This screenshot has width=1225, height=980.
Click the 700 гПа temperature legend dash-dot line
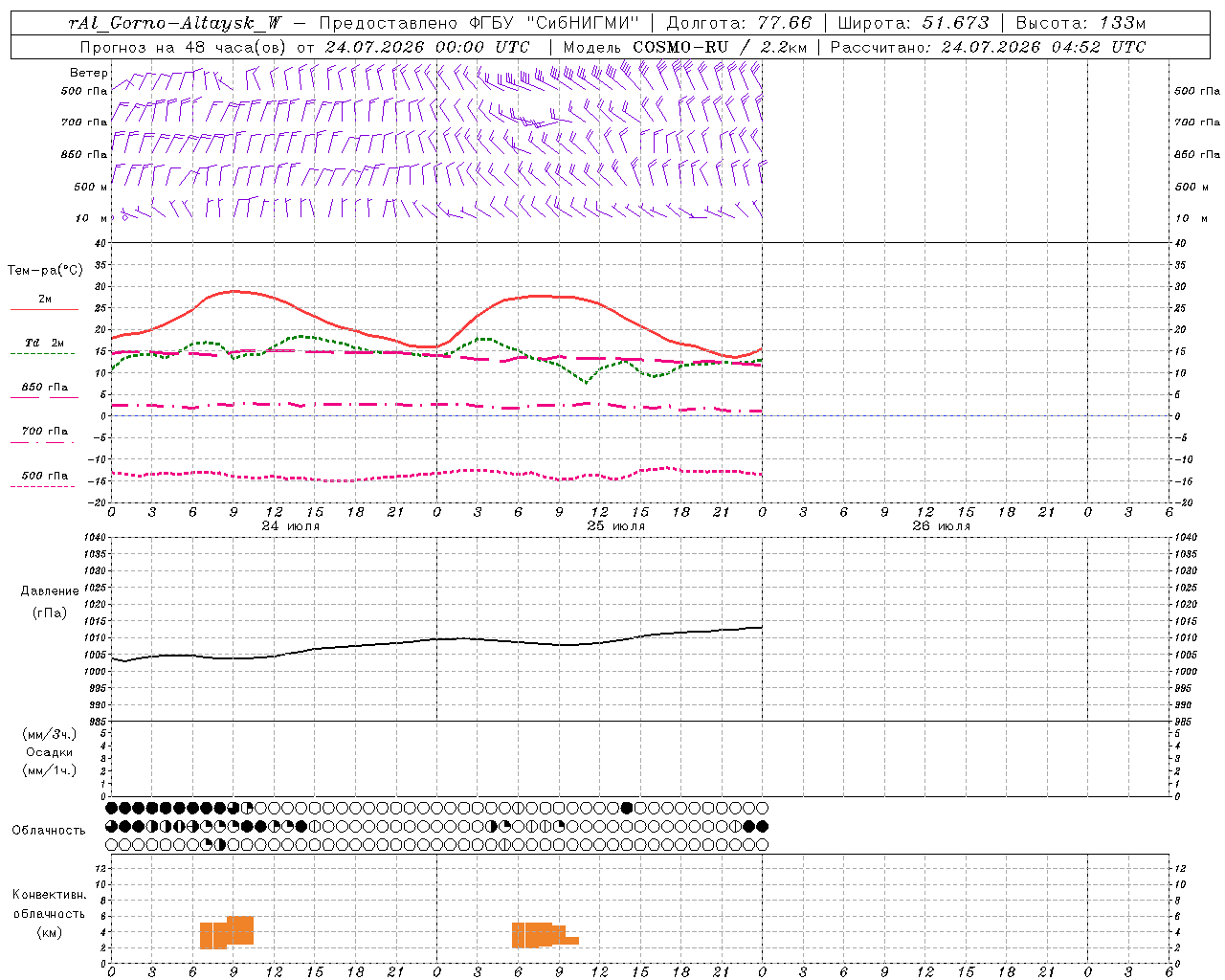tap(42, 442)
